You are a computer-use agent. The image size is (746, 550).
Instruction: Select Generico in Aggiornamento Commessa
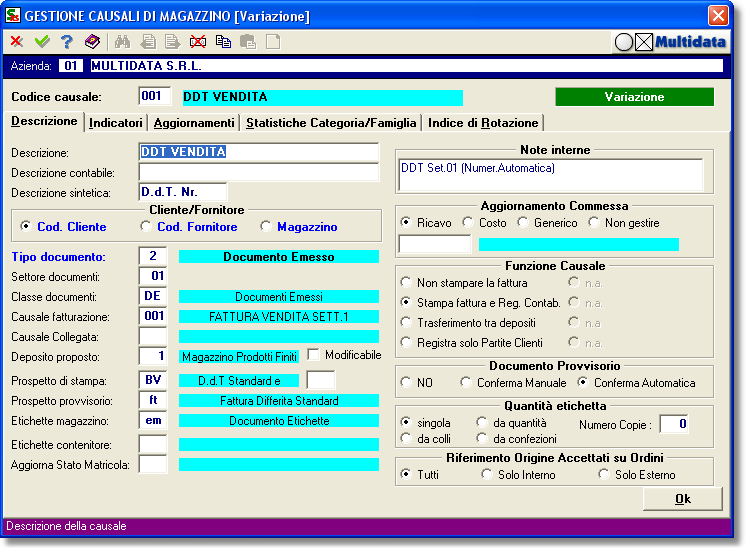click(x=523, y=222)
